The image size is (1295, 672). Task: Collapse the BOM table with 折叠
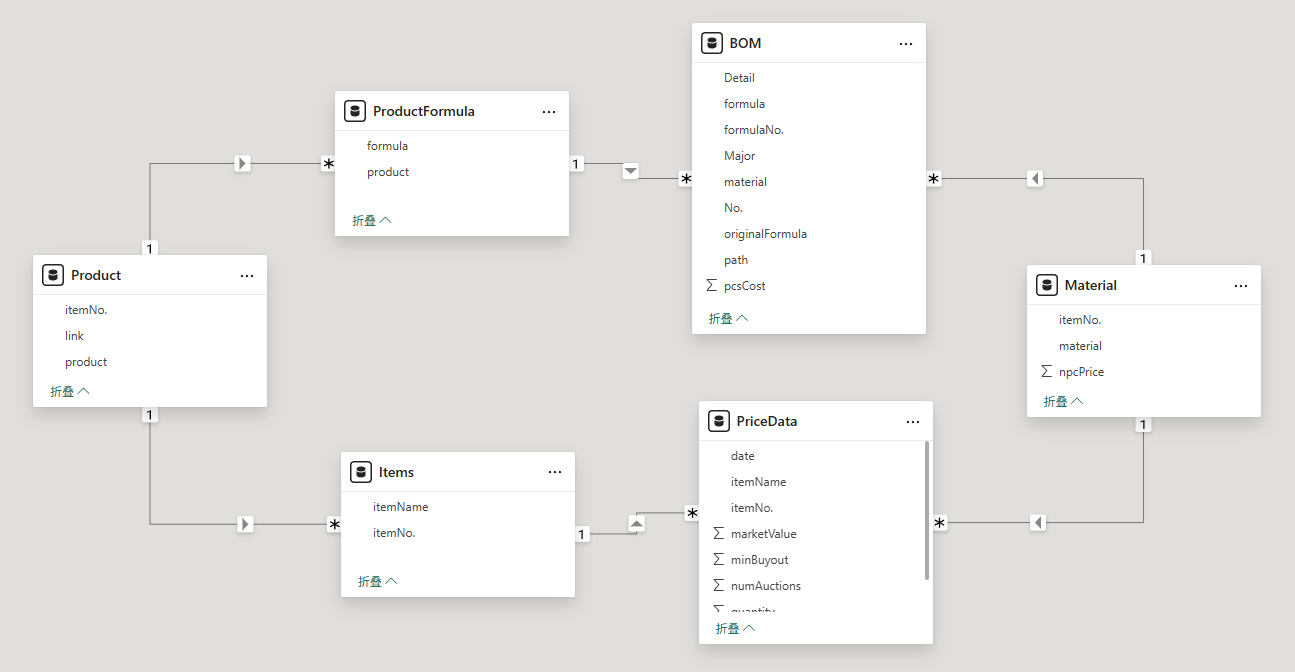click(x=729, y=318)
